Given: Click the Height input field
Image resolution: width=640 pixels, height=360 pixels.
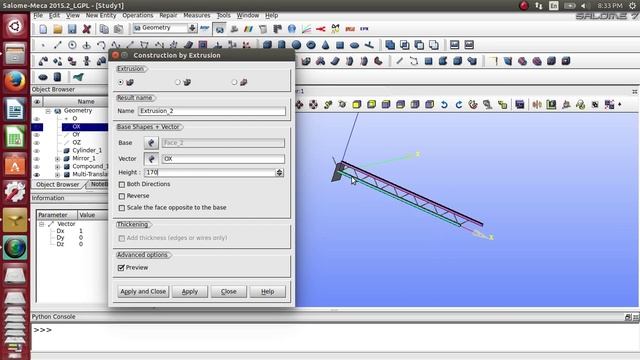Looking at the screenshot, I should coord(210,173).
